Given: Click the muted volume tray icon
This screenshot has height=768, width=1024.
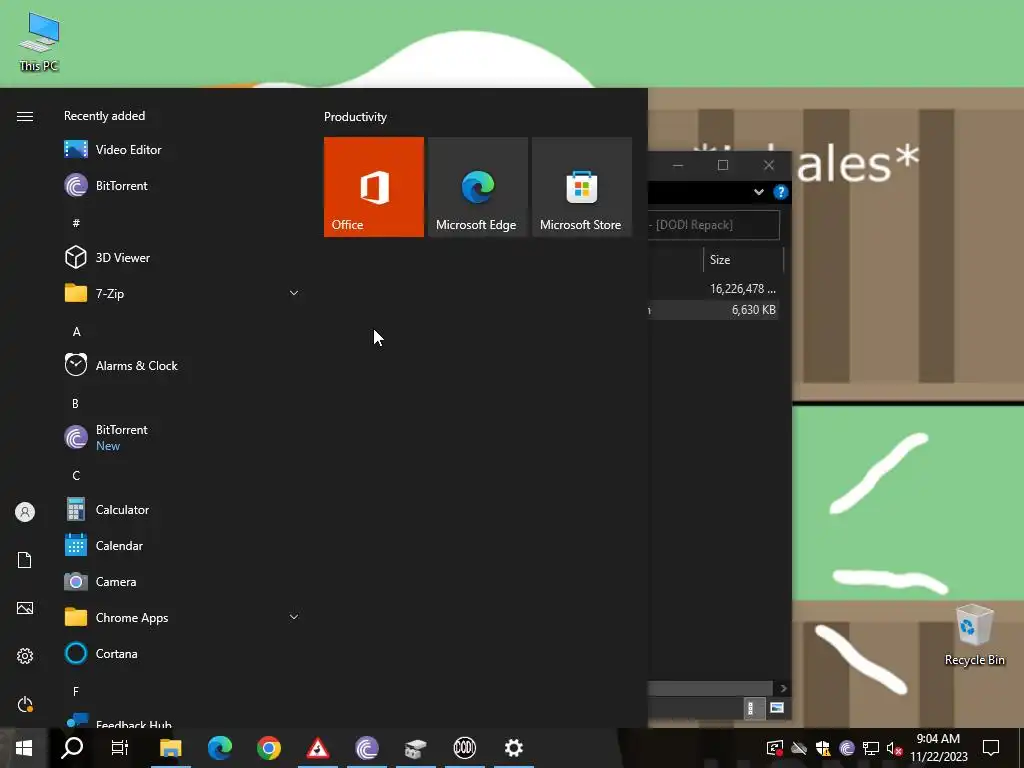Looking at the screenshot, I should 895,748.
